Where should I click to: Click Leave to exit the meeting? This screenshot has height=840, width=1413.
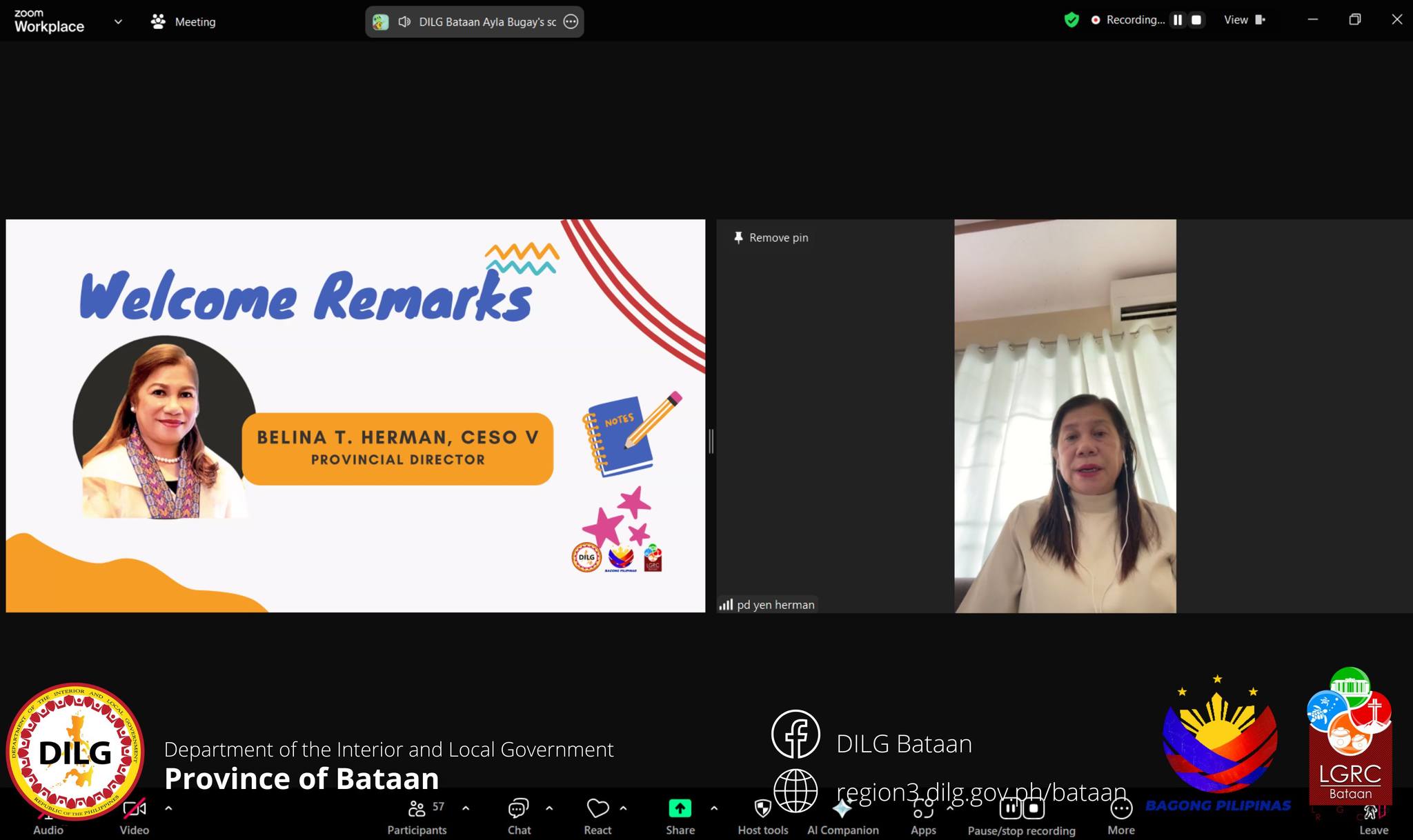point(1374,819)
